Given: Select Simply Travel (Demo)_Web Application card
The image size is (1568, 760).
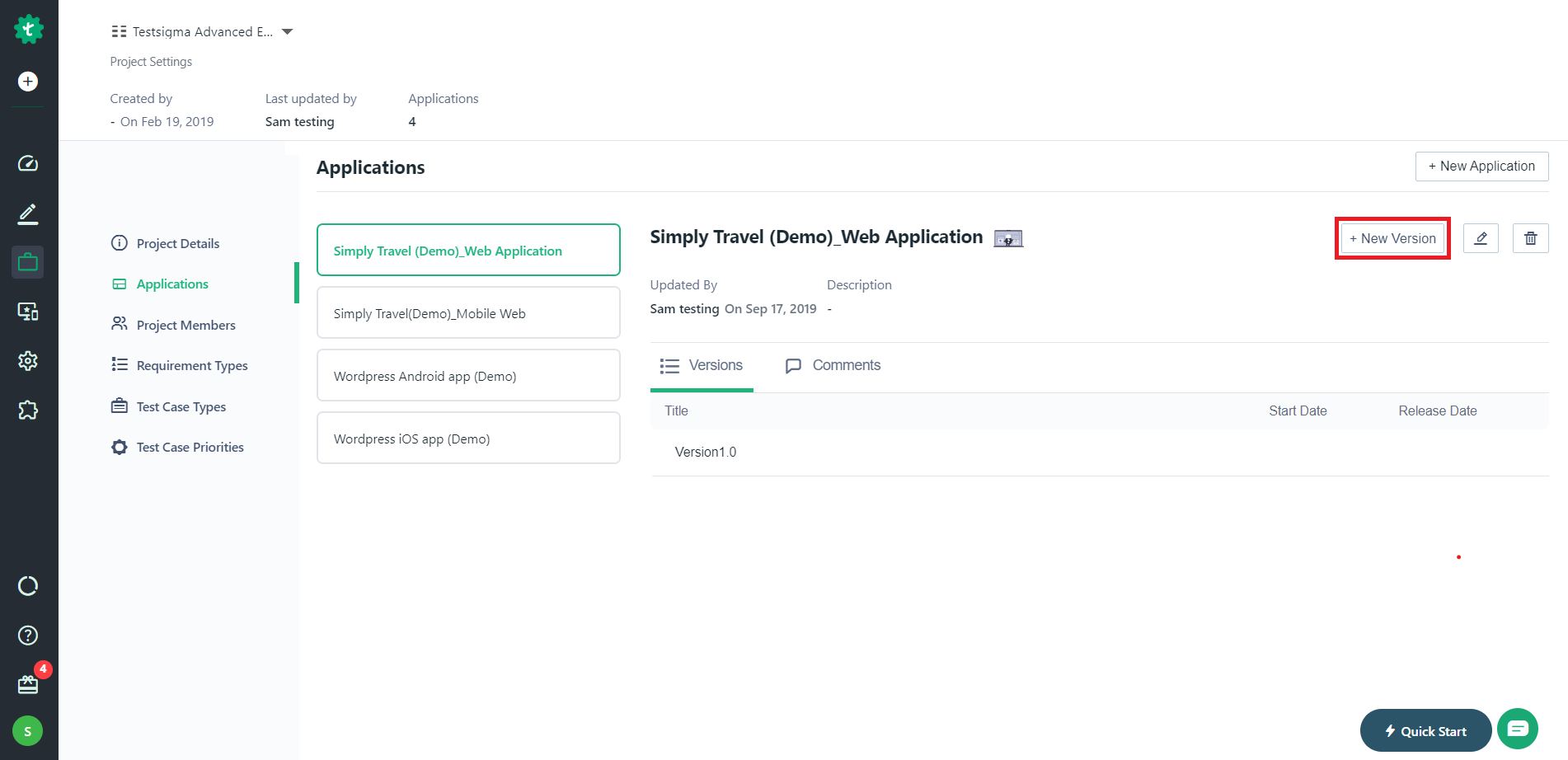Looking at the screenshot, I should click(x=468, y=250).
